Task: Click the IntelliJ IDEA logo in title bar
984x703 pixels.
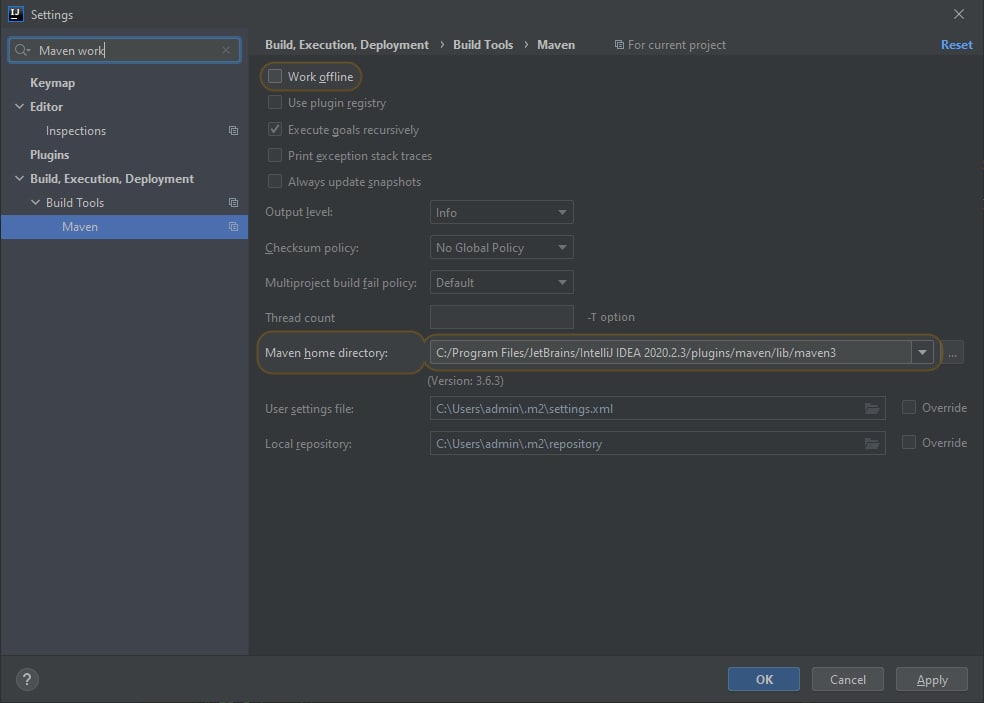Action: click(x=16, y=14)
